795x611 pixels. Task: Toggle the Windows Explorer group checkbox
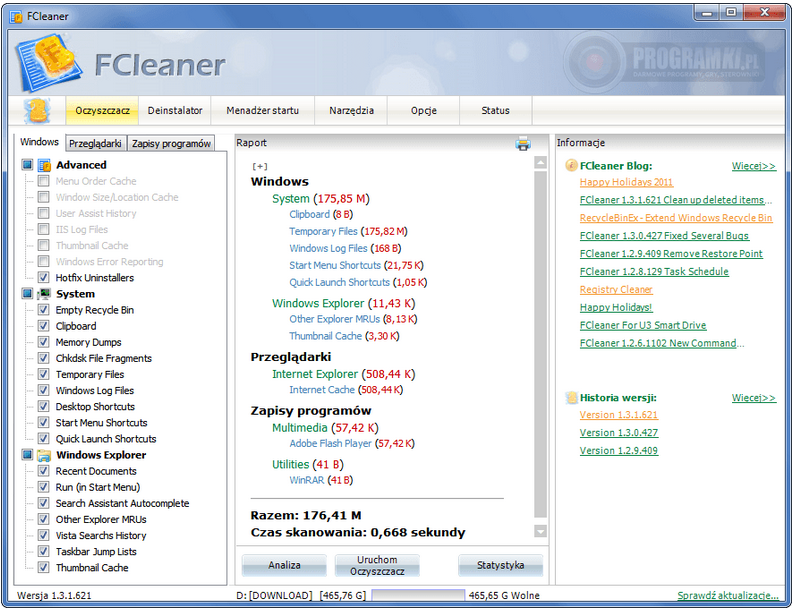click(27, 455)
